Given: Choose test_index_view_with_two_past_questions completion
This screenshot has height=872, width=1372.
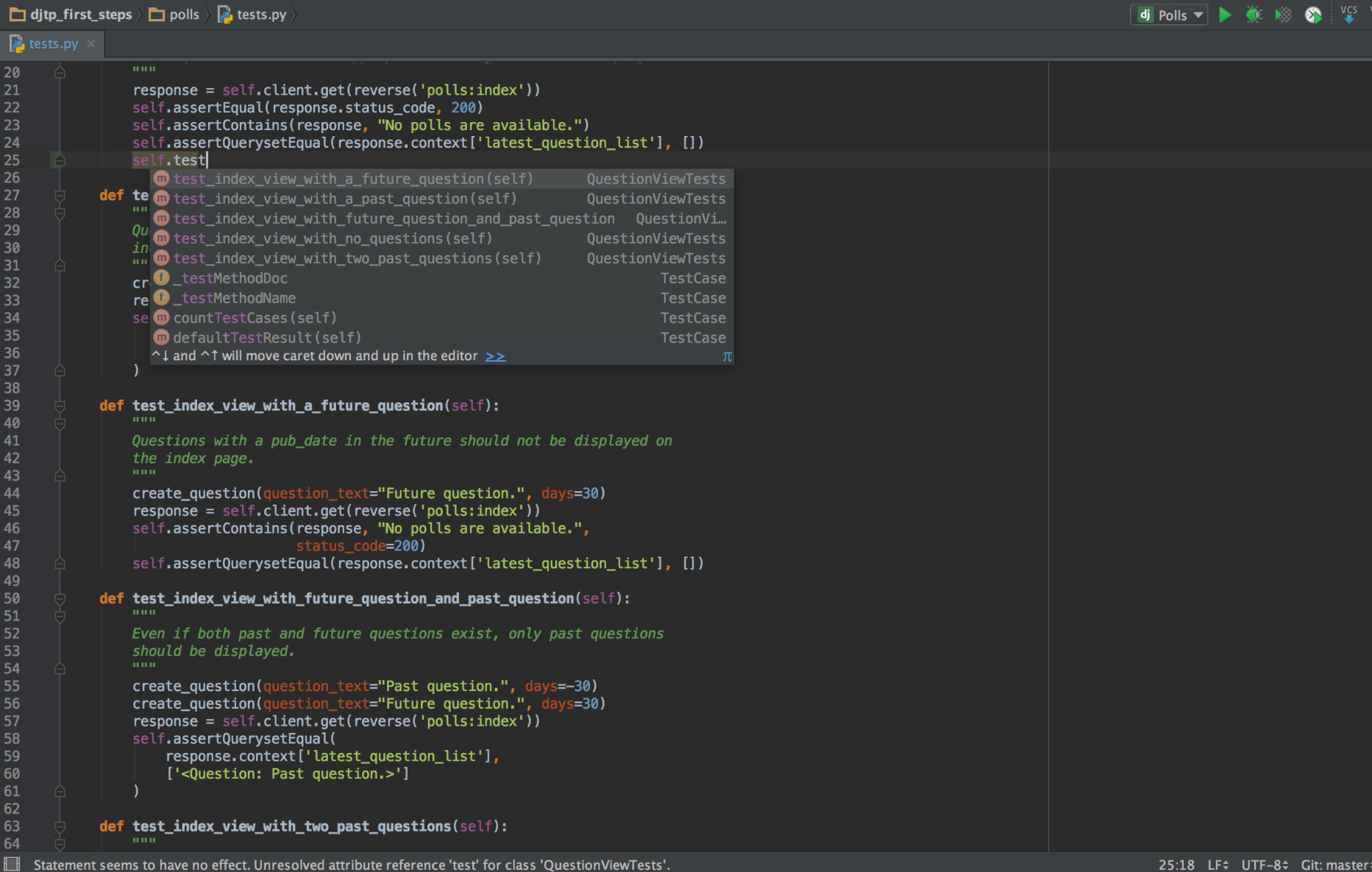Looking at the screenshot, I should tap(441, 258).
